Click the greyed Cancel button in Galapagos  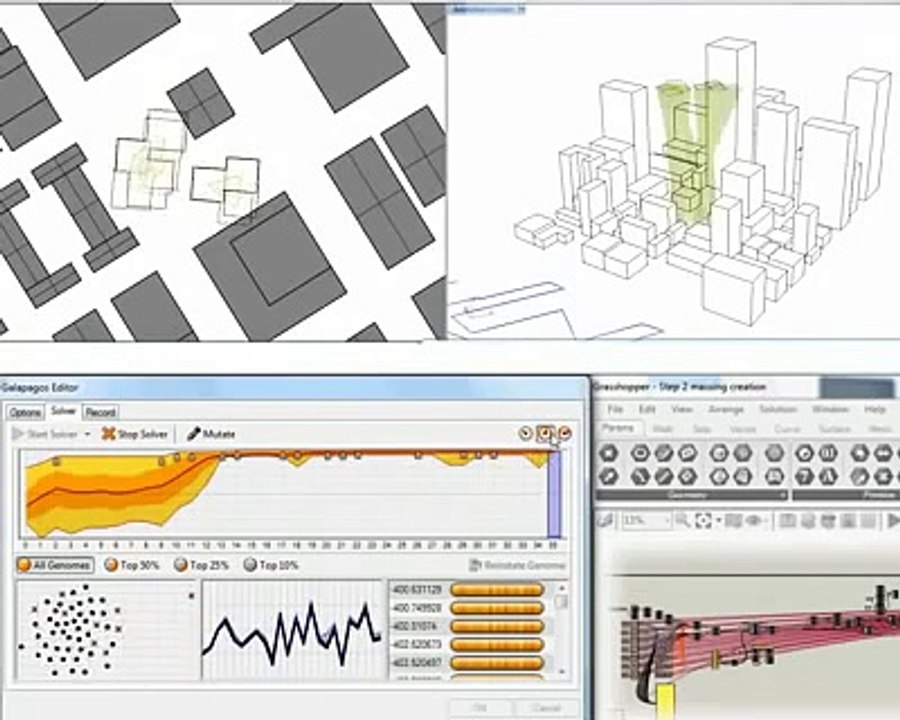[x=546, y=708]
